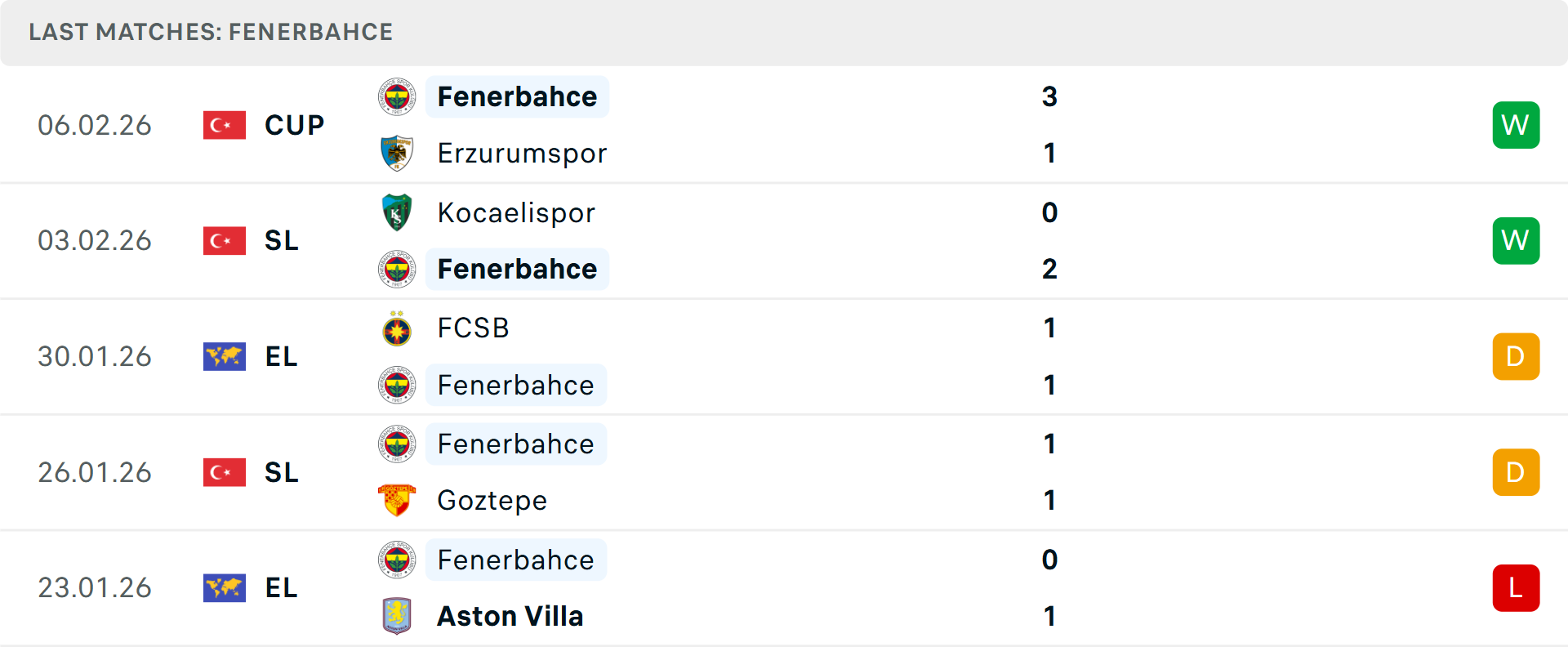This screenshot has width=1568, height=647.
Task: Open the Erzurumspor team link
Action: tap(523, 154)
